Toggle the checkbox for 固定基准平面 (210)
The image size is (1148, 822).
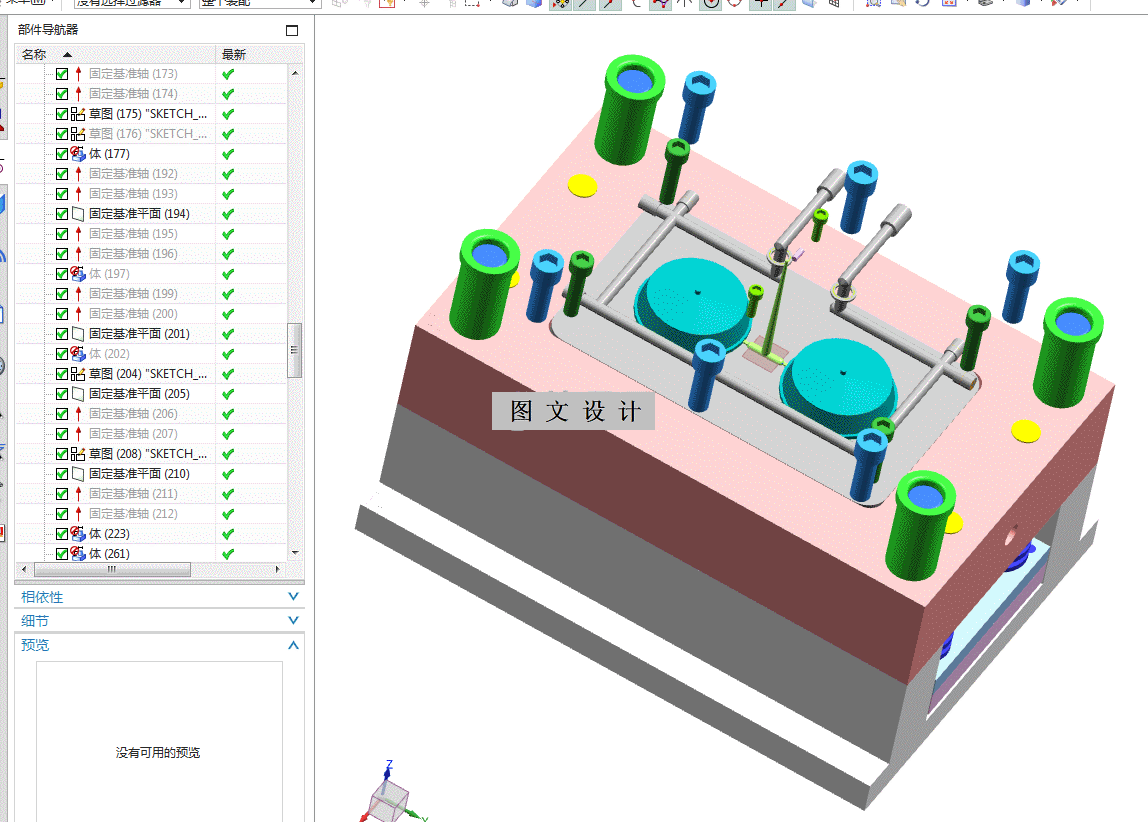point(62,474)
